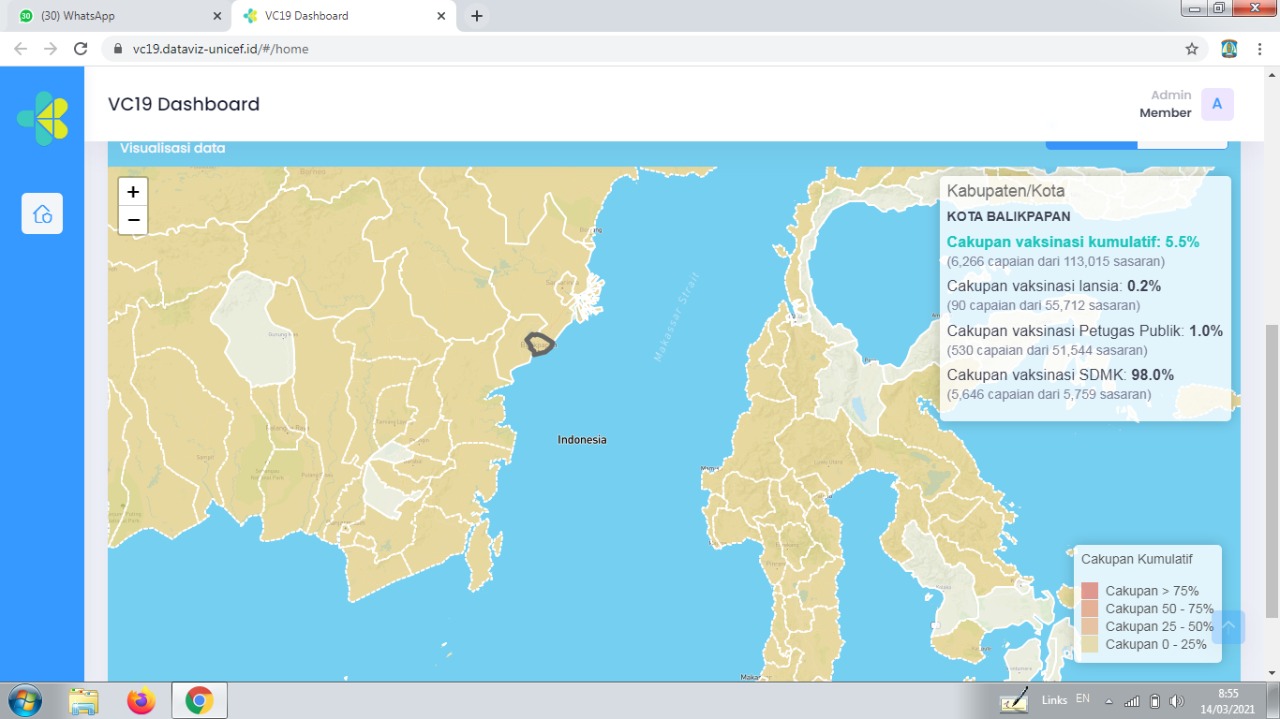The height and width of the screenshot is (719, 1280).
Task: Zoom out on the map
Action: 133,220
